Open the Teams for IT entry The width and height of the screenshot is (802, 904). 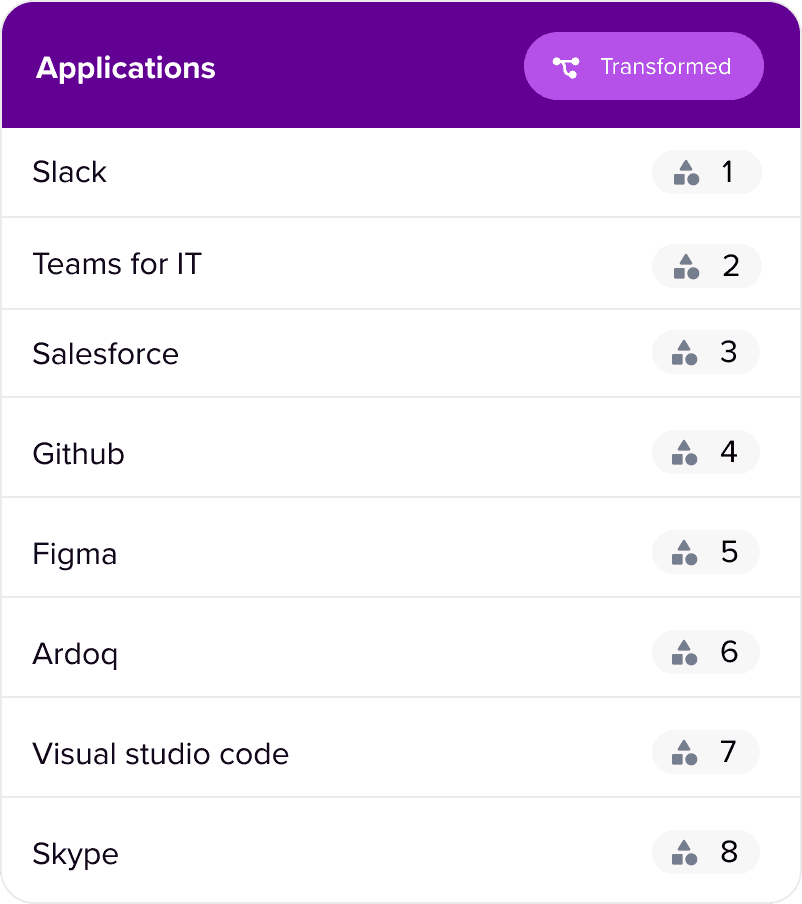click(117, 264)
